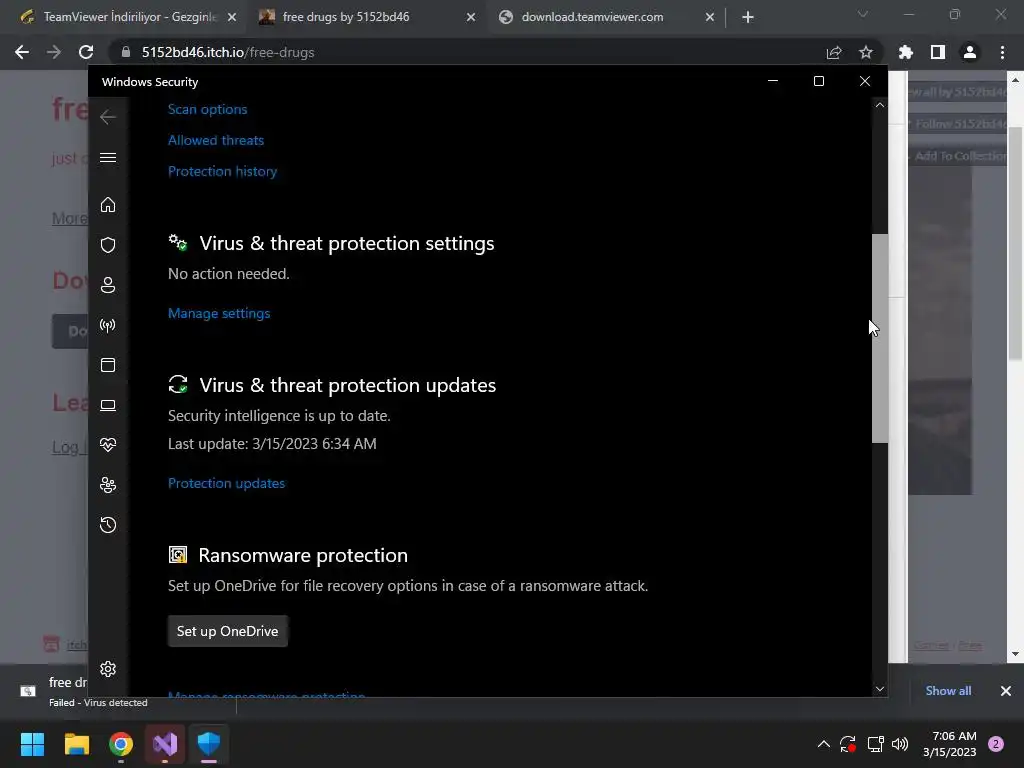Open Family options sidebar icon
The height and width of the screenshot is (768, 1024).
(108, 485)
